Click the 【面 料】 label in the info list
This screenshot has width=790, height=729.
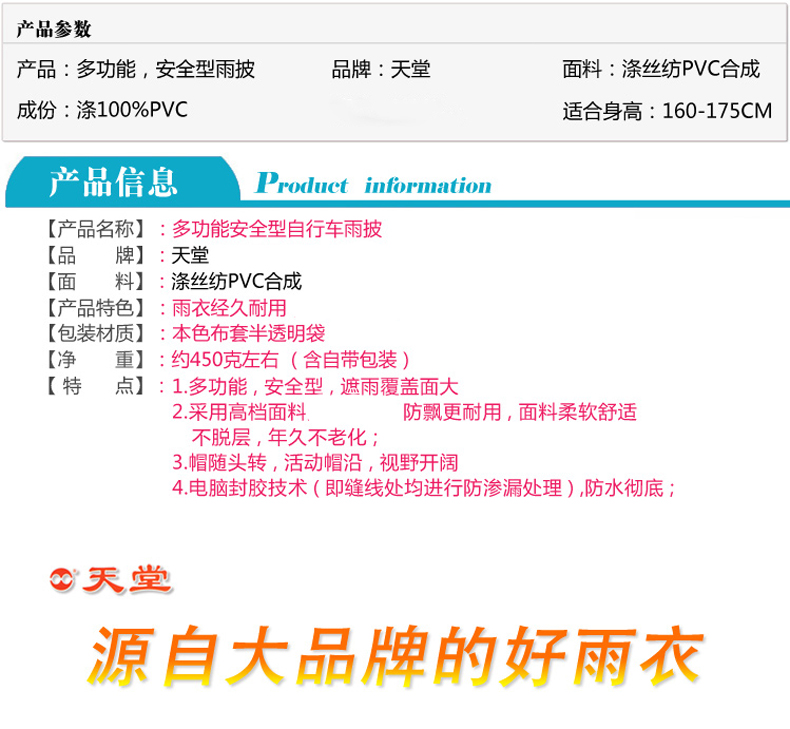pyautogui.click(x=96, y=281)
